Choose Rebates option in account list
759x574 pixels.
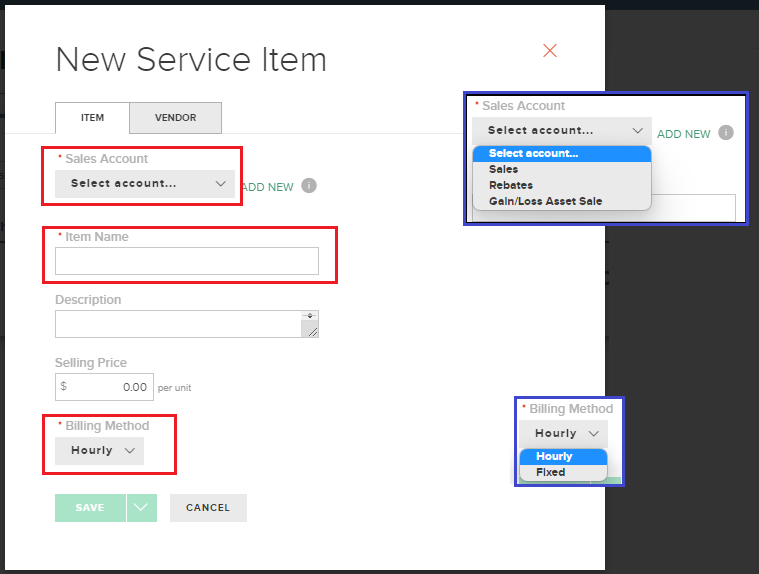pyautogui.click(x=562, y=185)
